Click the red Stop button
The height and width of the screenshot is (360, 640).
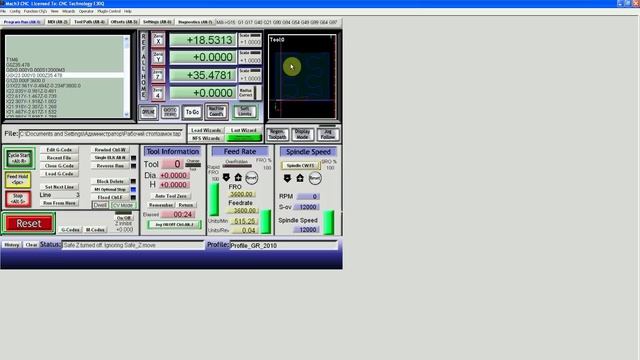(18, 199)
